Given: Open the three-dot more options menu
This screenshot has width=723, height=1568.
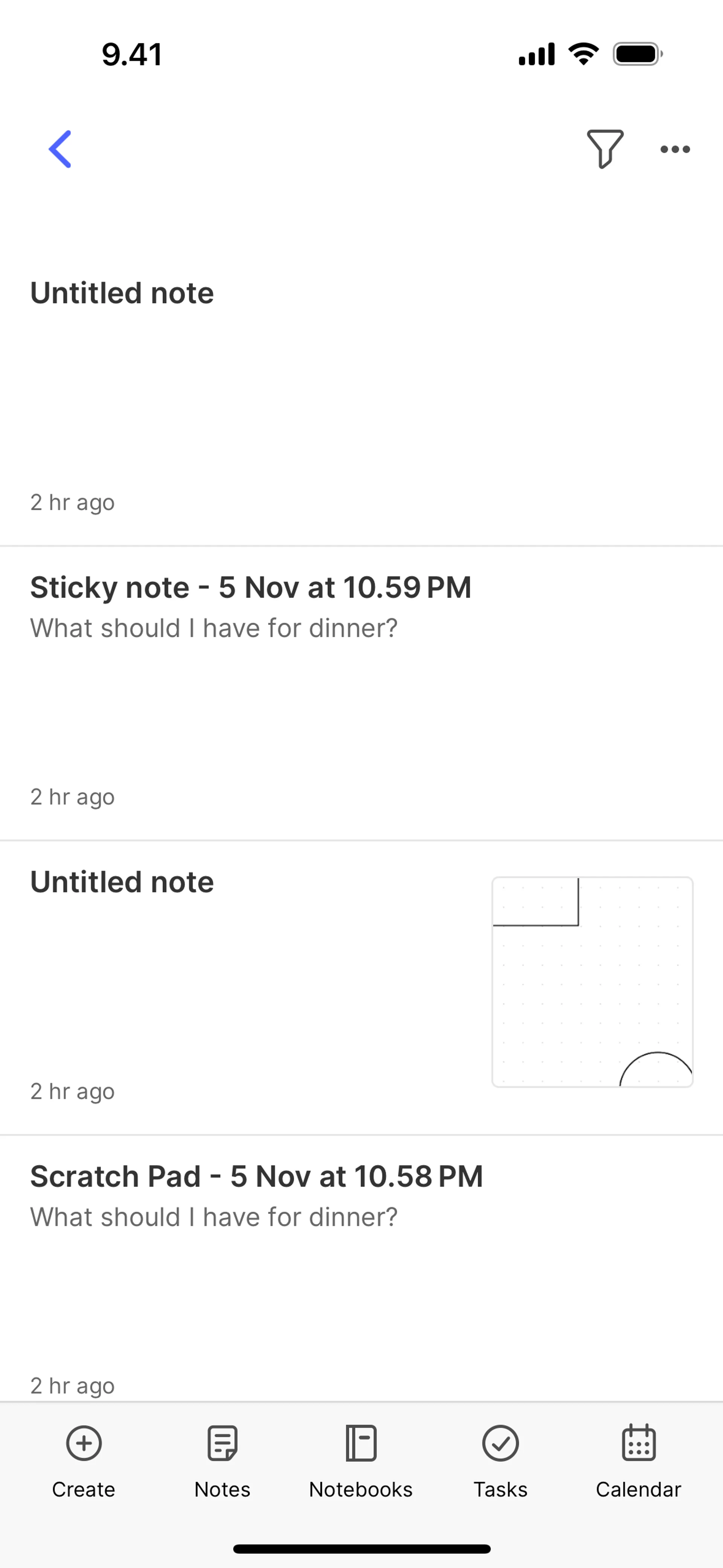Looking at the screenshot, I should pyautogui.click(x=675, y=149).
